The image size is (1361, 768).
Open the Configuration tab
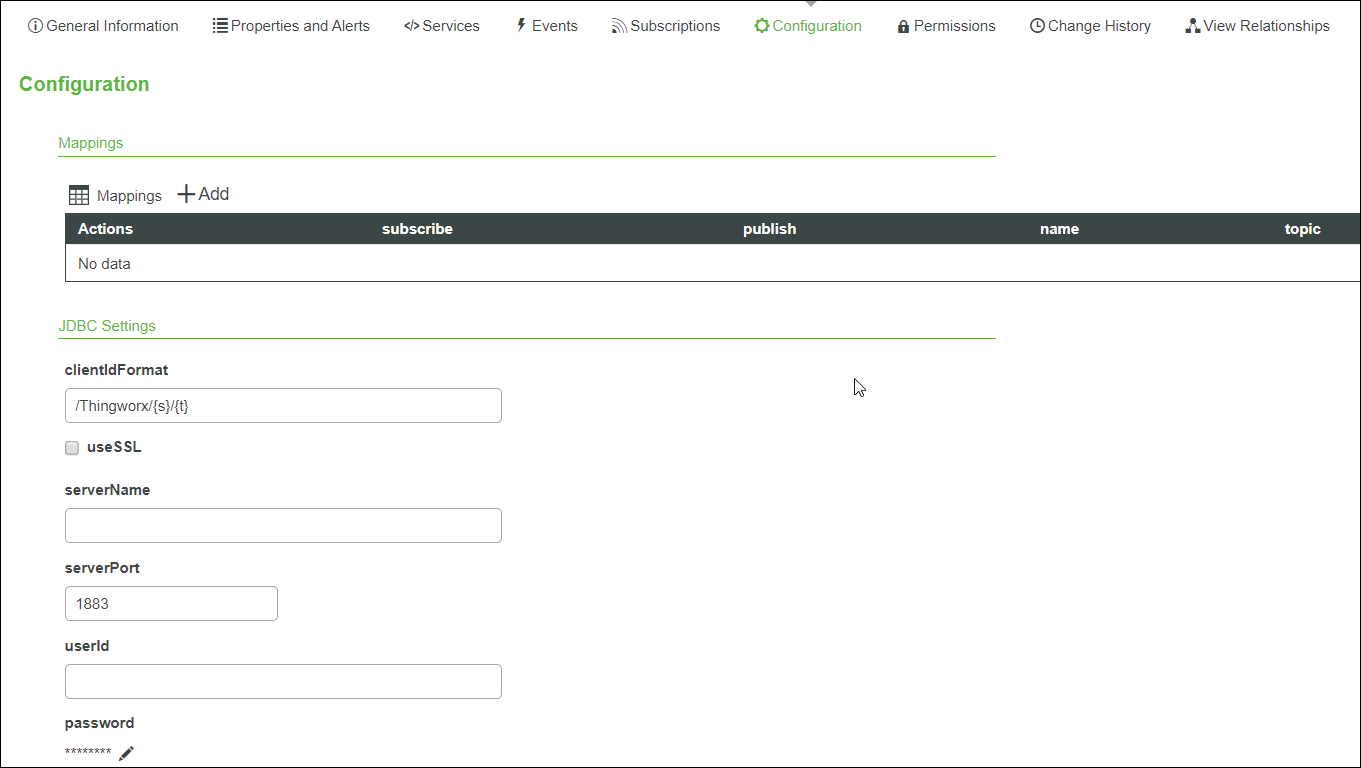(x=808, y=26)
